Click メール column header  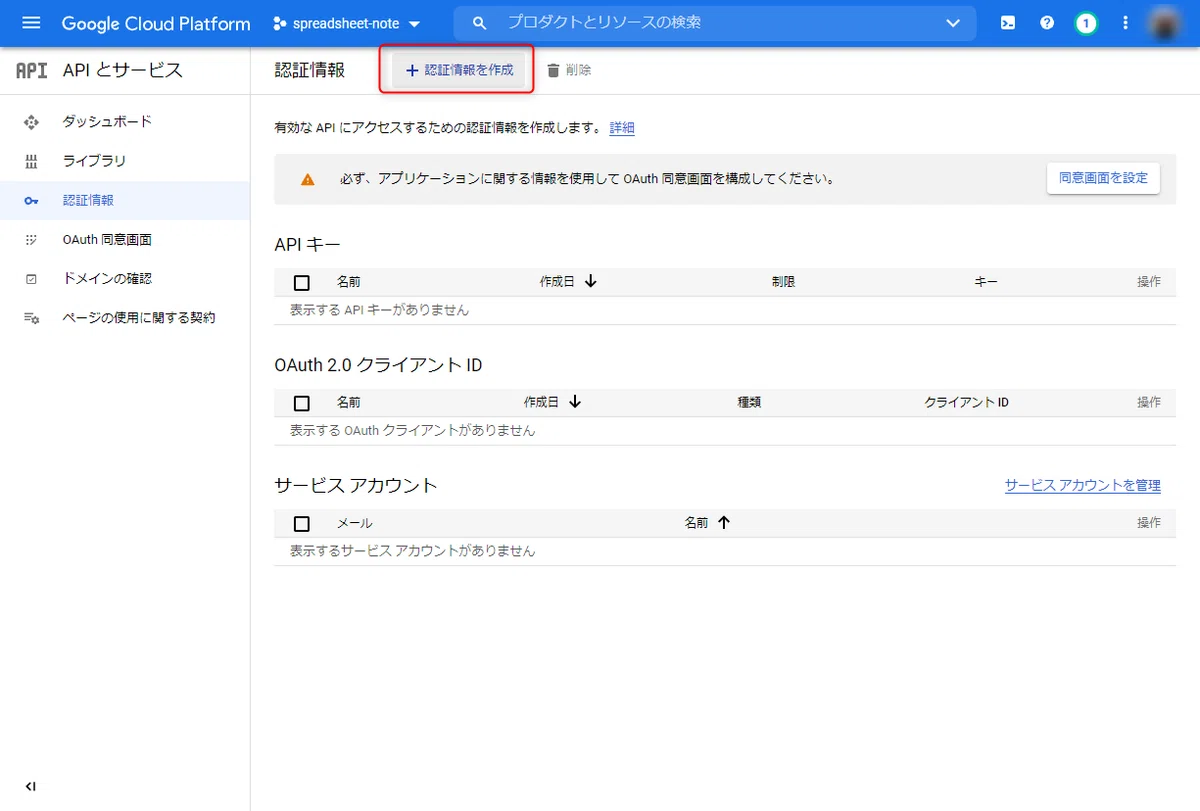click(354, 523)
